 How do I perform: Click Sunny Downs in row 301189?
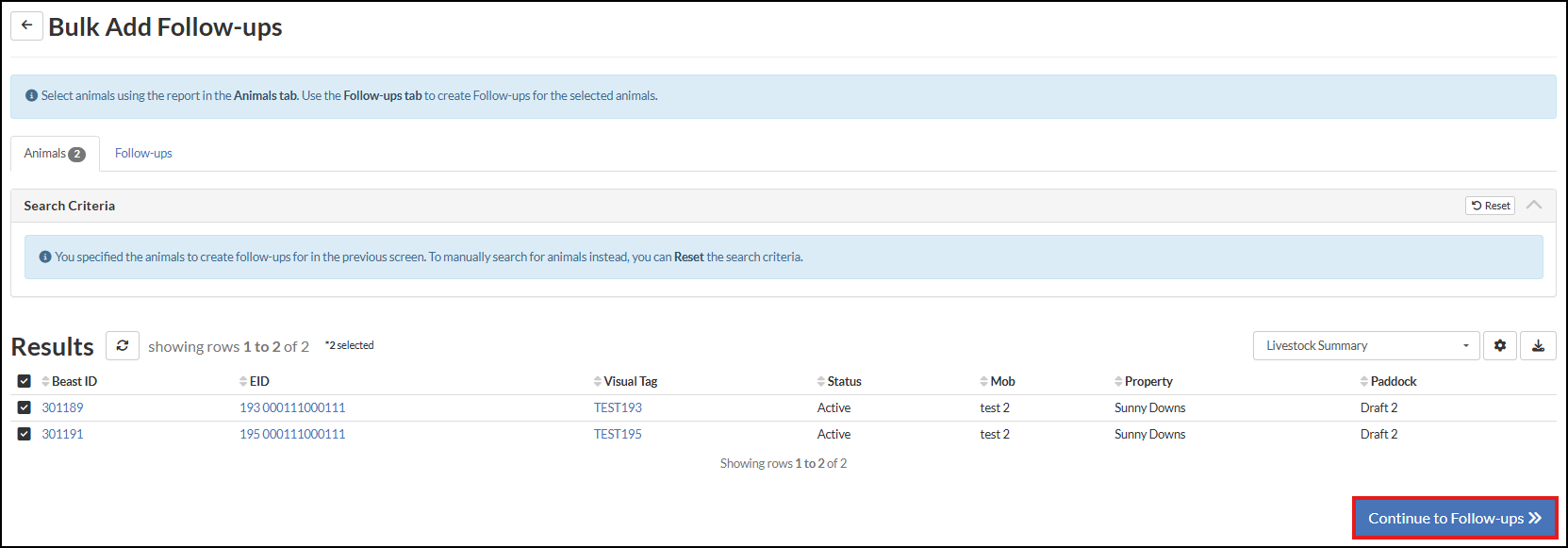[x=1149, y=407]
